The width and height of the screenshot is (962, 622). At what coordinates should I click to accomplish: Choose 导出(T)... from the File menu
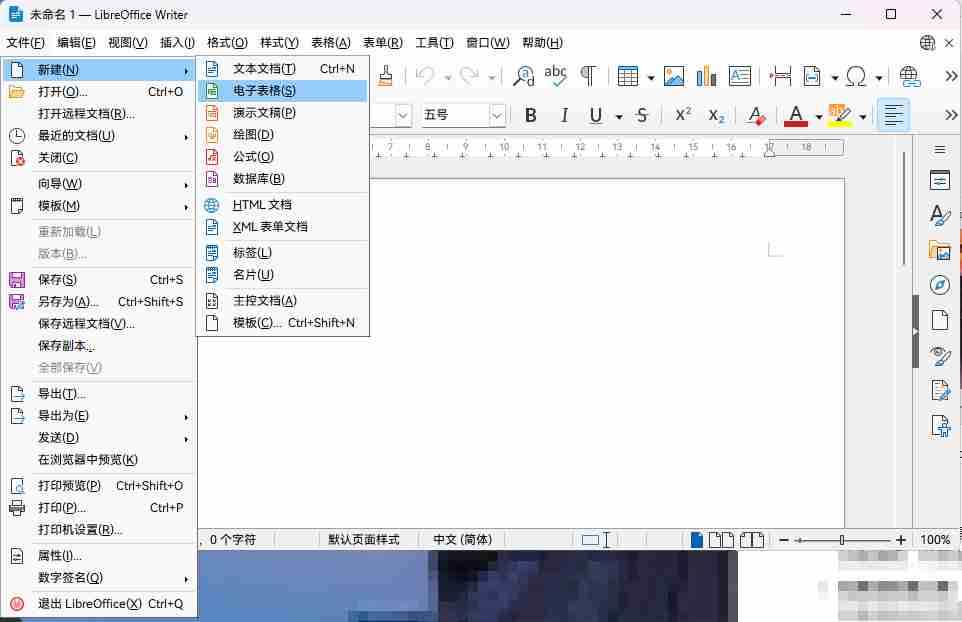click(x=62, y=393)
